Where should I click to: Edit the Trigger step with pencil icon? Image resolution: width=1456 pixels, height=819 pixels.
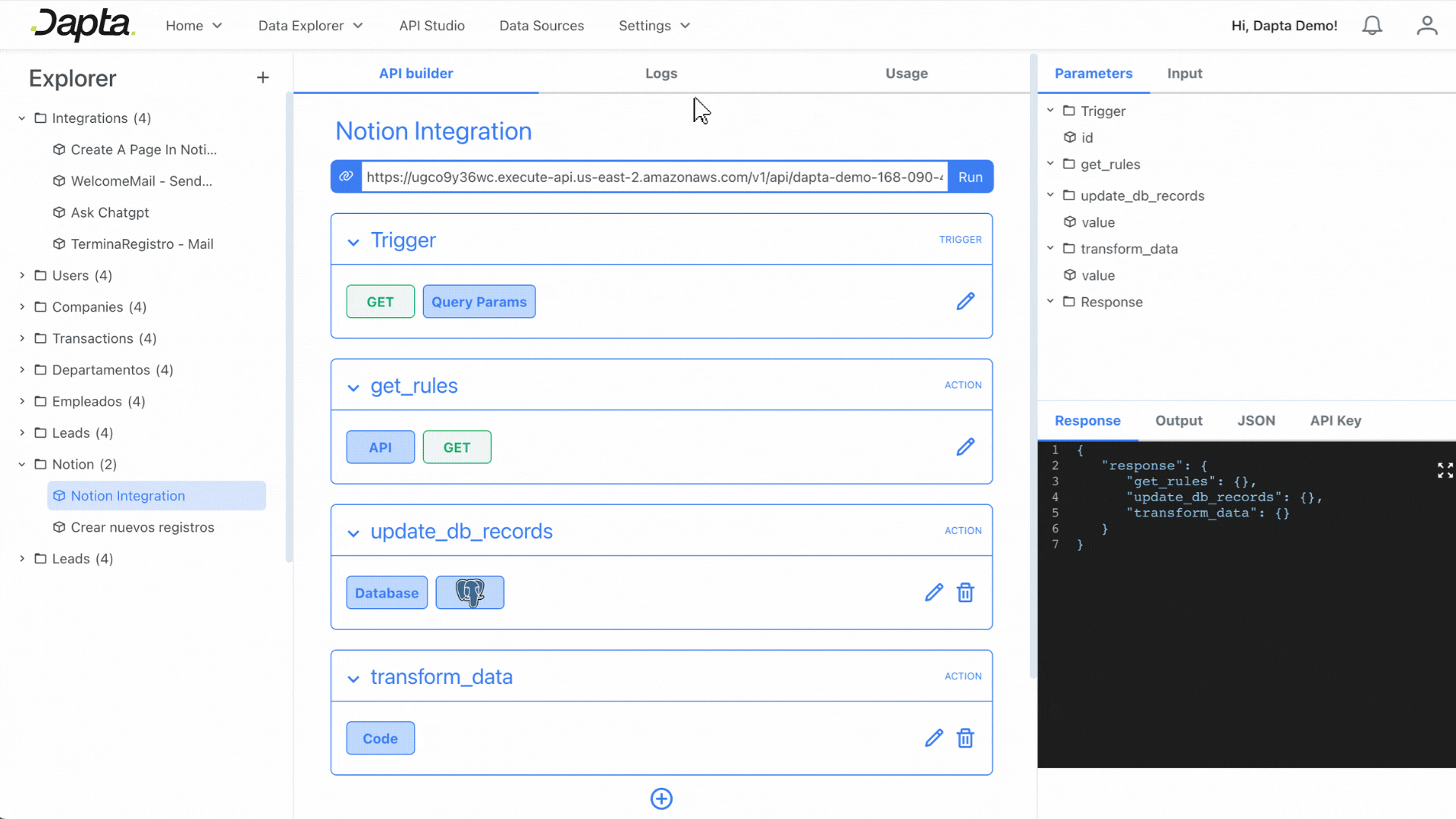point(965,302)
